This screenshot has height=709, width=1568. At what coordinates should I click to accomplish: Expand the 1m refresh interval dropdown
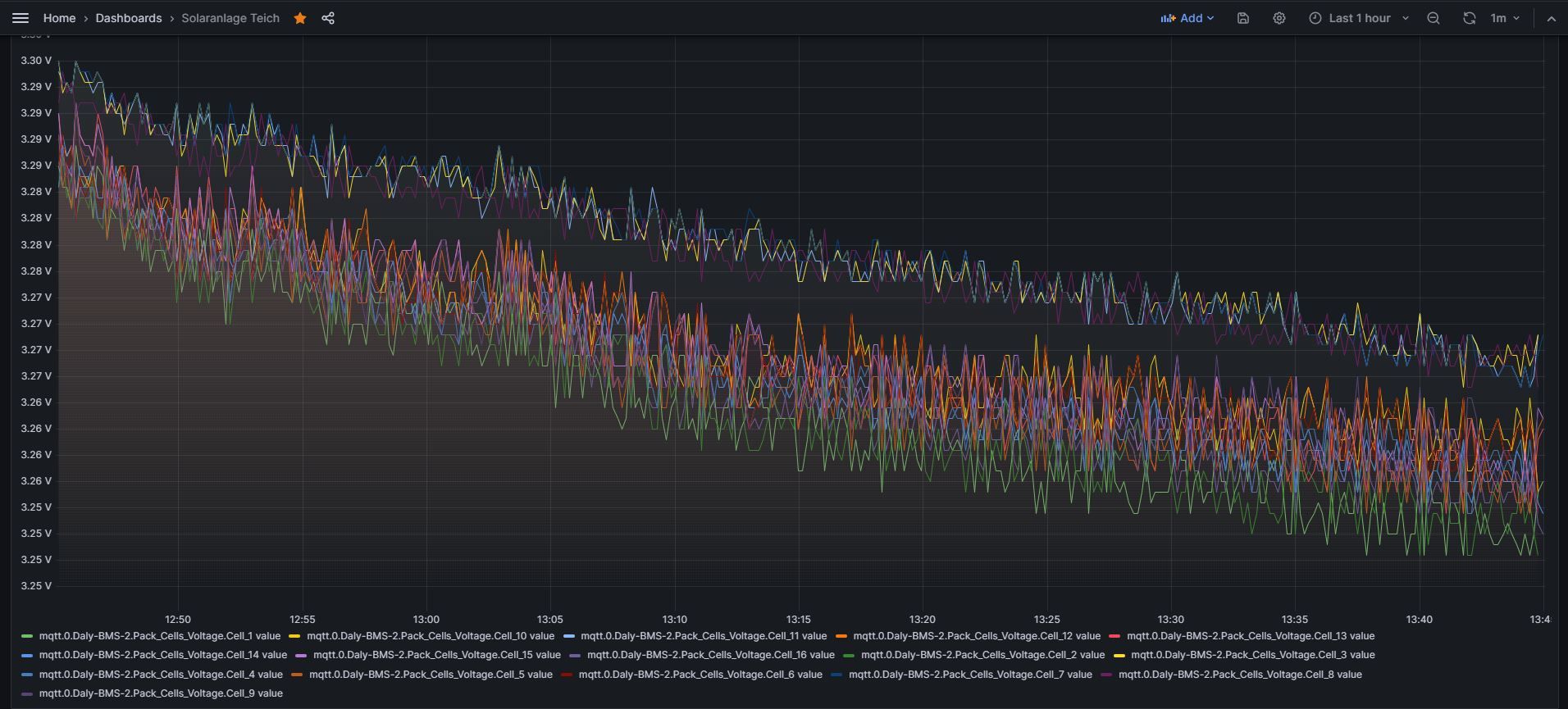pyautogui.click(x=1505, y=18)
